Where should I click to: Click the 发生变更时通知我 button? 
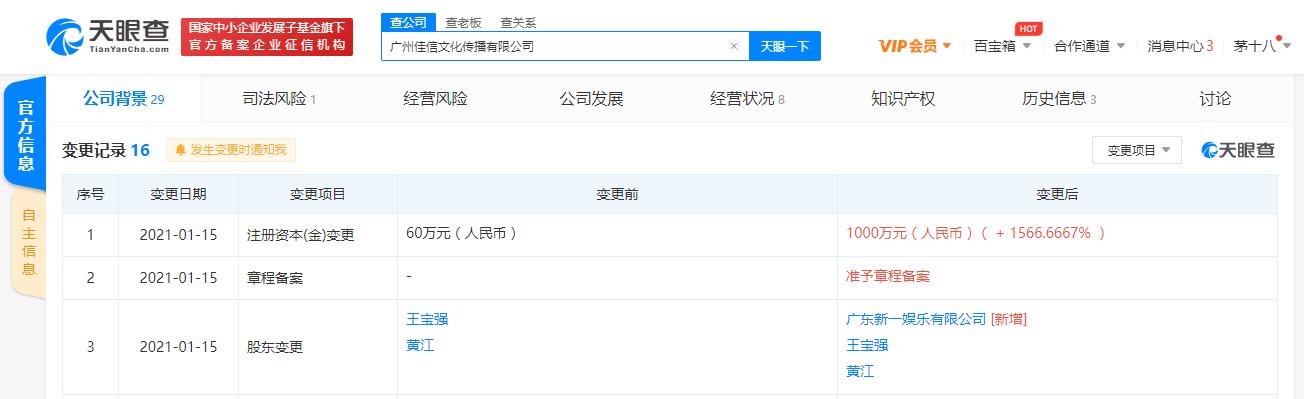click(231, 150)
